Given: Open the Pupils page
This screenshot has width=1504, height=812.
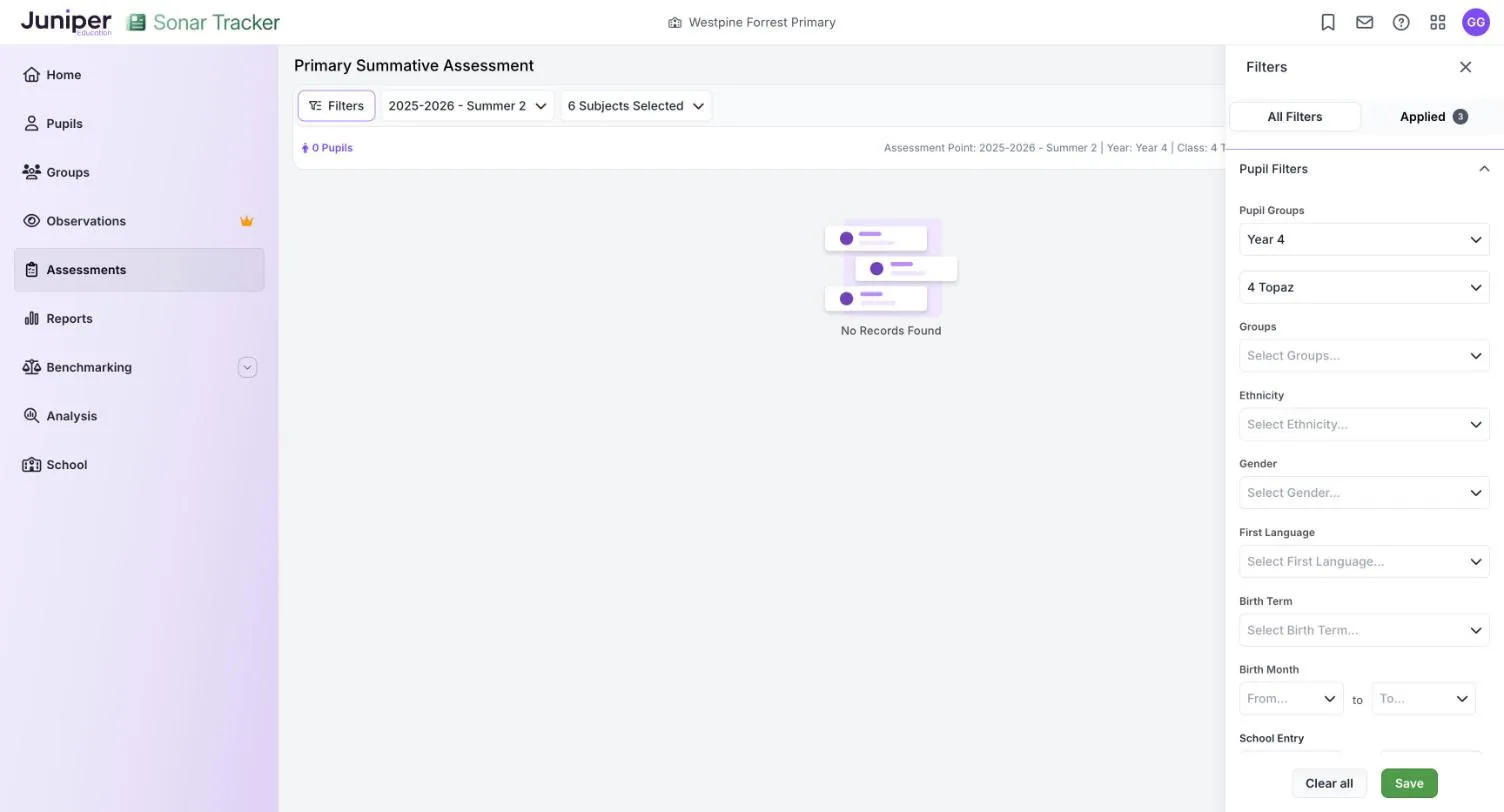Looking at the screenshot, I should click(x=139, y=124).
